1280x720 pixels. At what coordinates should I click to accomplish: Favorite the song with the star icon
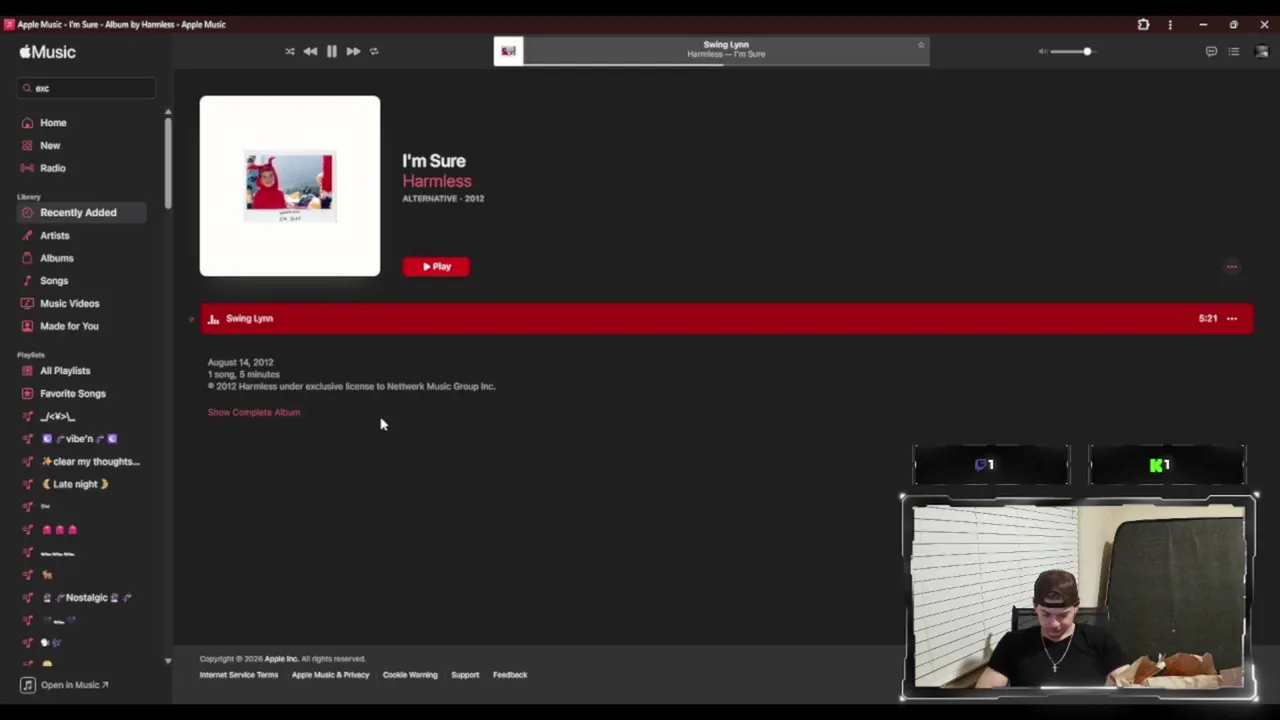[x=921, y=44]
